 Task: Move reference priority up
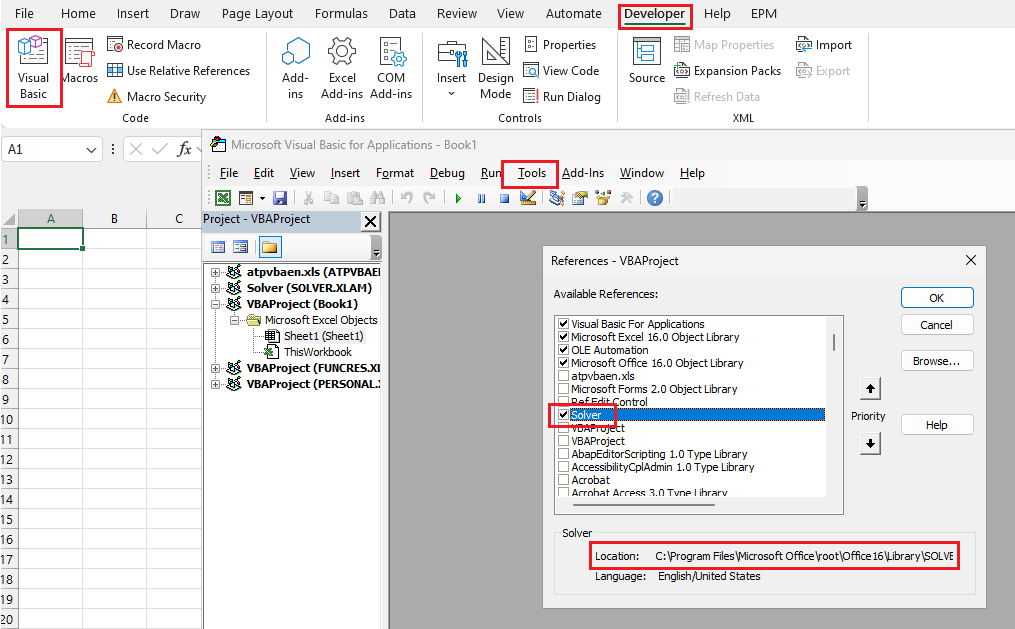[870, 389]
